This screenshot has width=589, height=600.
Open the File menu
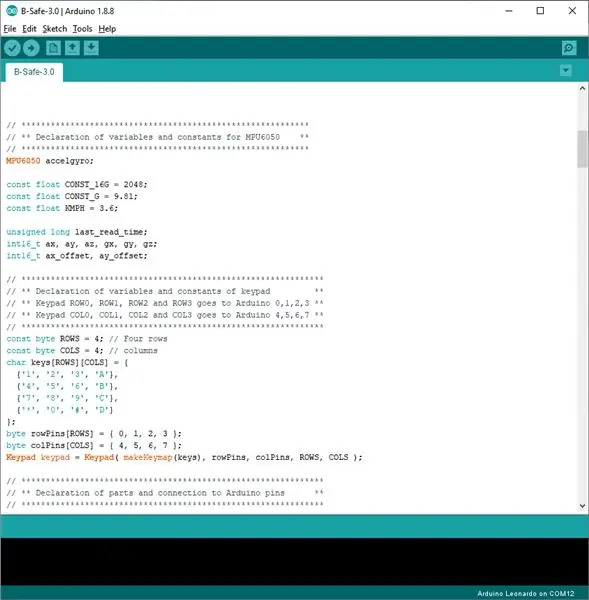10,29
